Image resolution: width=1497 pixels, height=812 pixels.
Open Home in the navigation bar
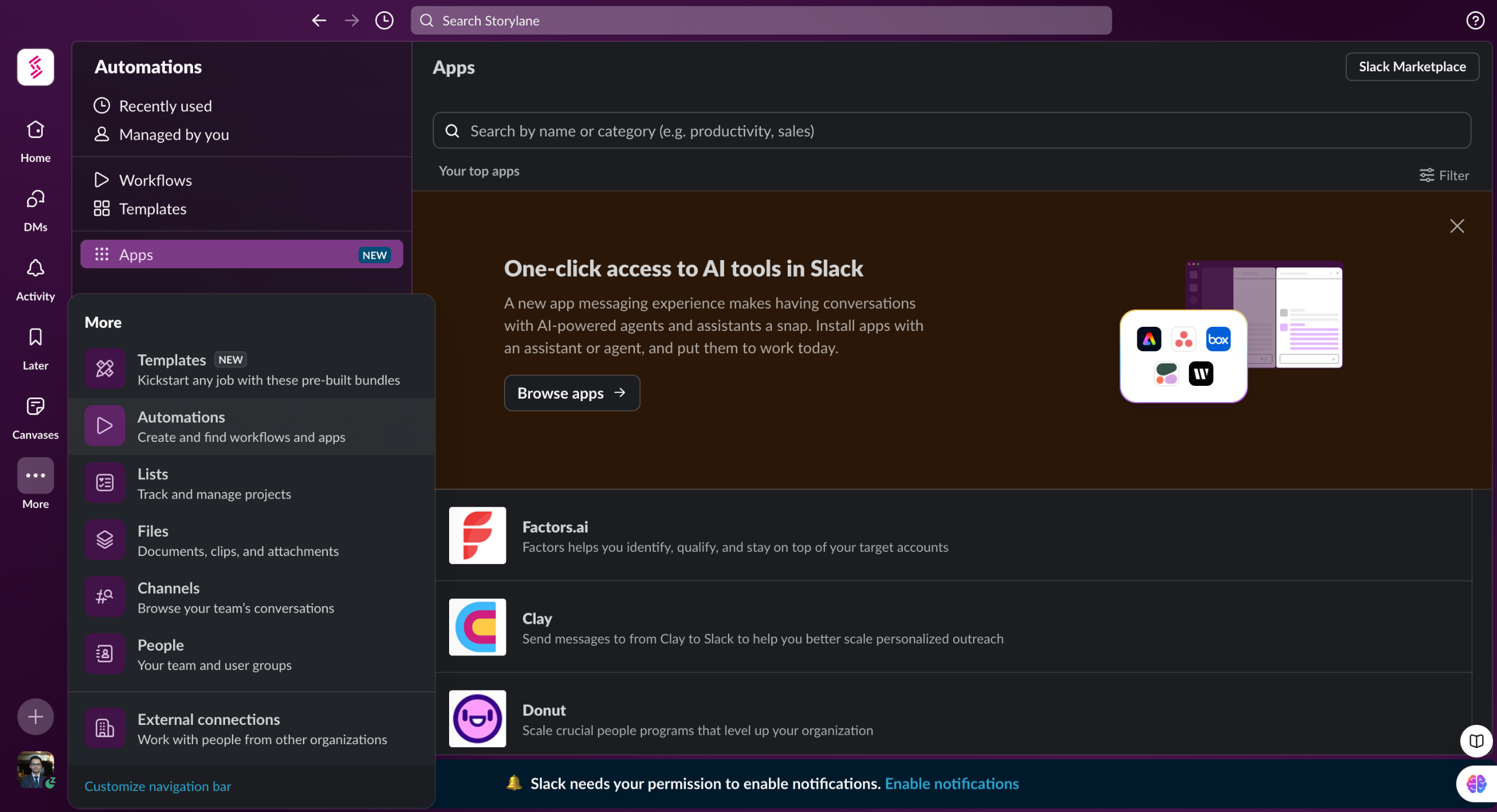click(36, 141)
